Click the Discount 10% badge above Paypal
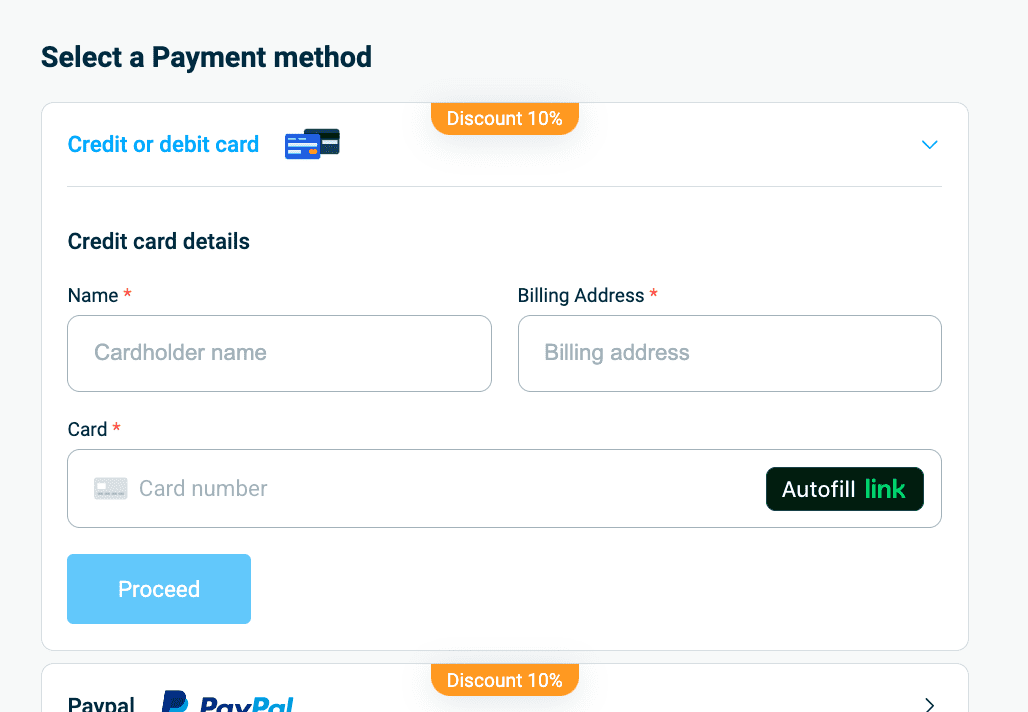This screenshot has height=712, width=1028. pyautogui.click(x=505, y=680)
